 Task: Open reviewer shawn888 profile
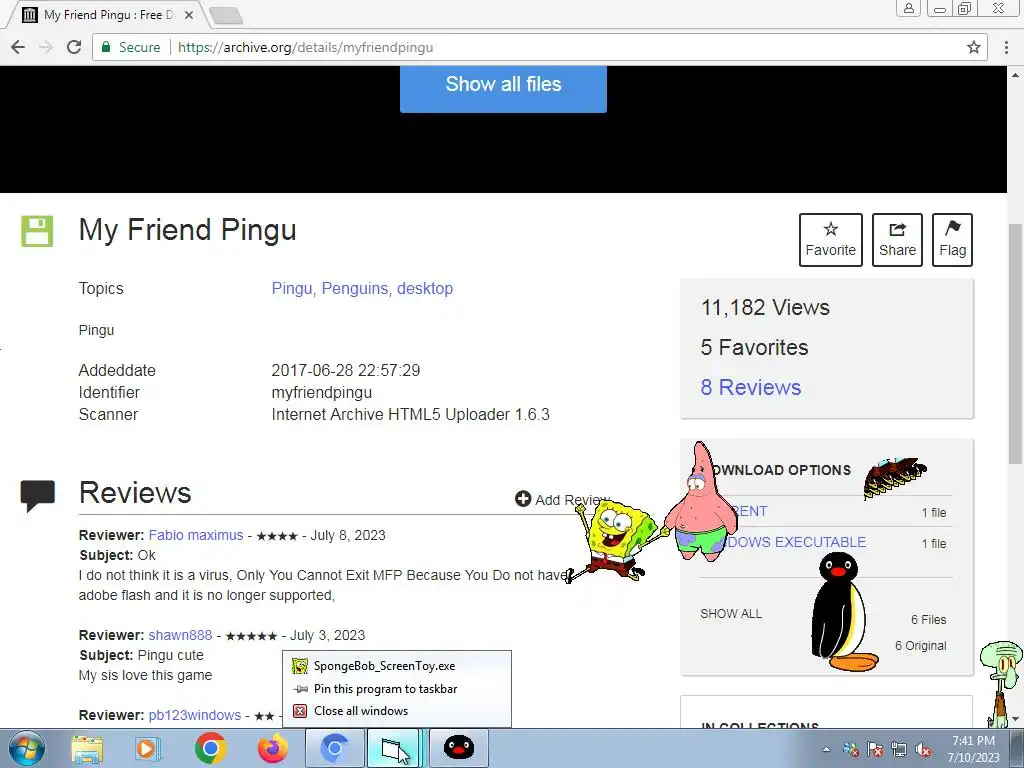click(x=180, y=635)
